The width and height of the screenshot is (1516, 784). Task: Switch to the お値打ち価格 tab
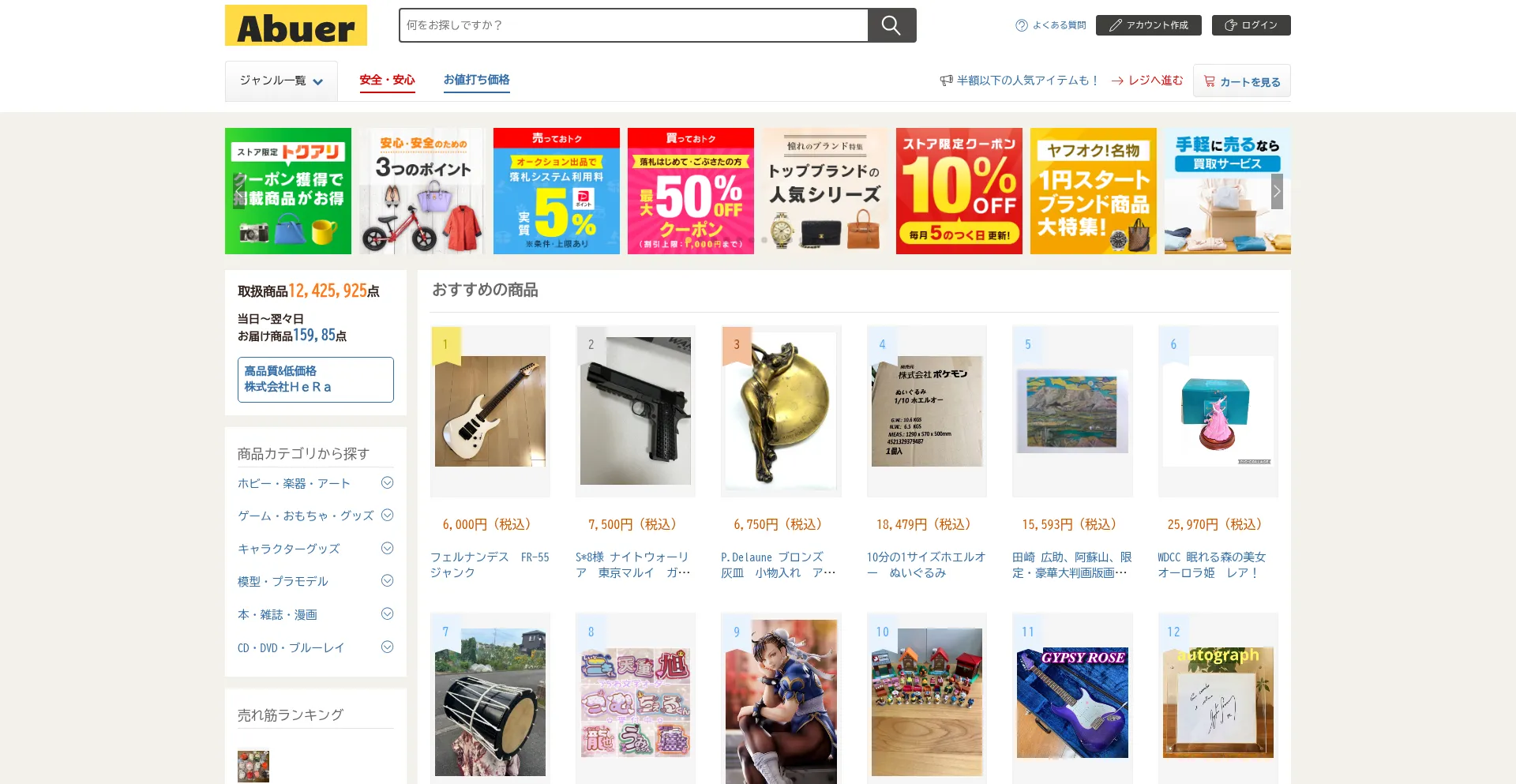476,81
